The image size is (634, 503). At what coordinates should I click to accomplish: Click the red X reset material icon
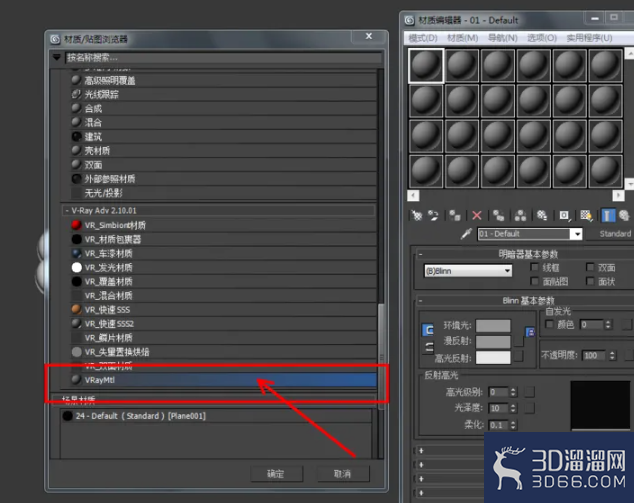coord(477,216)
